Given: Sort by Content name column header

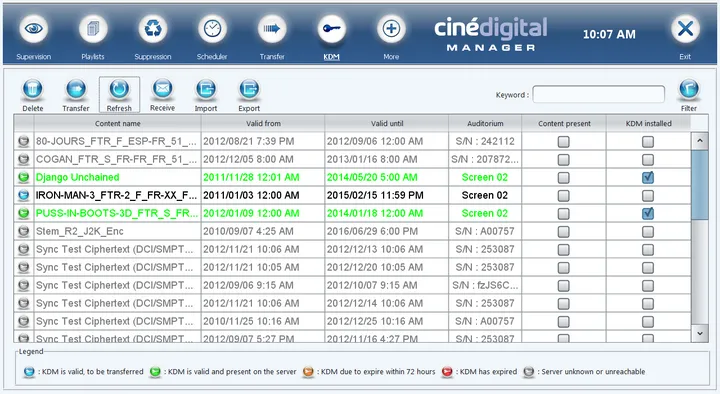Looking at the screenshot, I should [x=118, y=123].
